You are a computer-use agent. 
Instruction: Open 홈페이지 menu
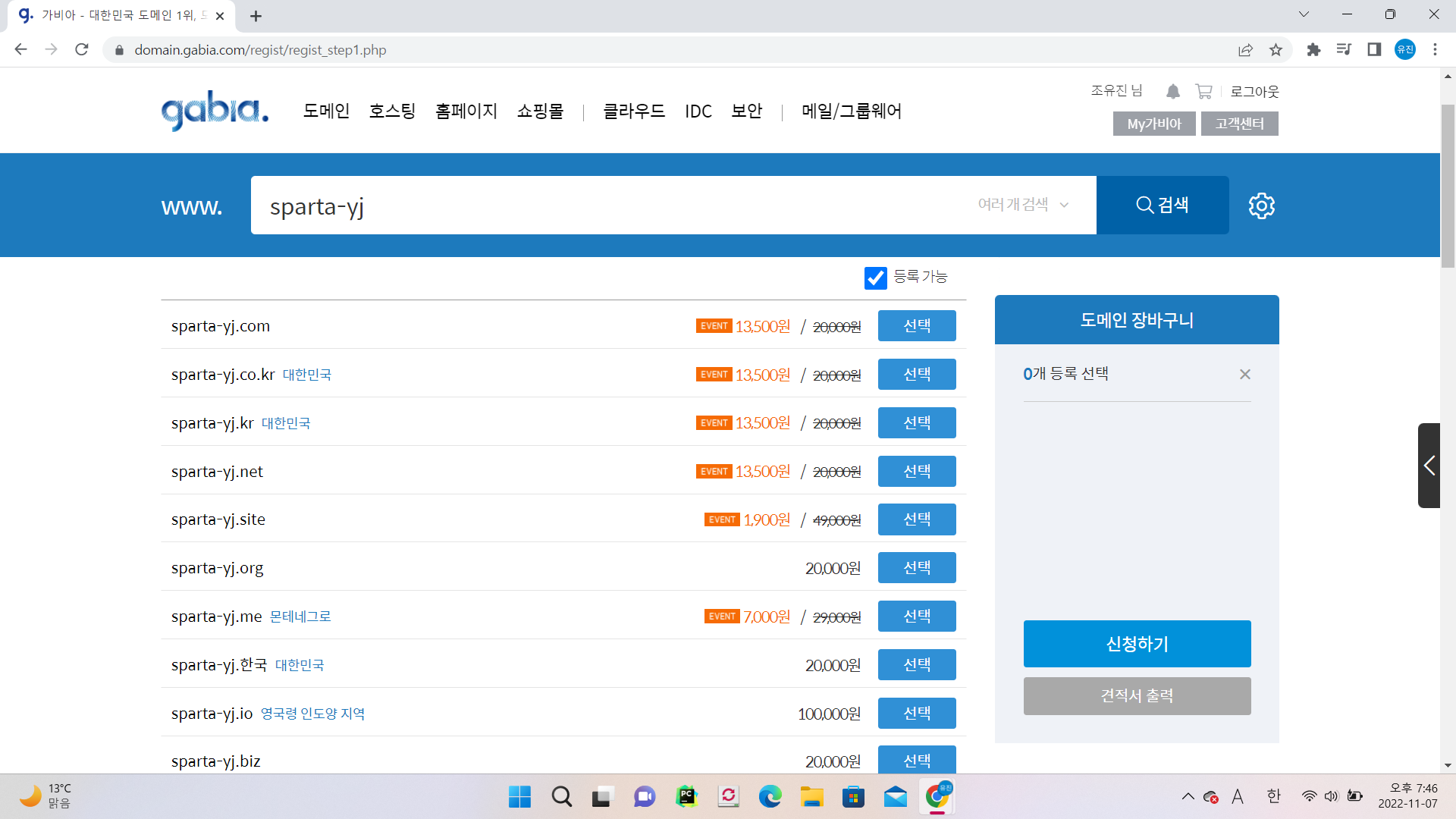(x=466, y=111)
